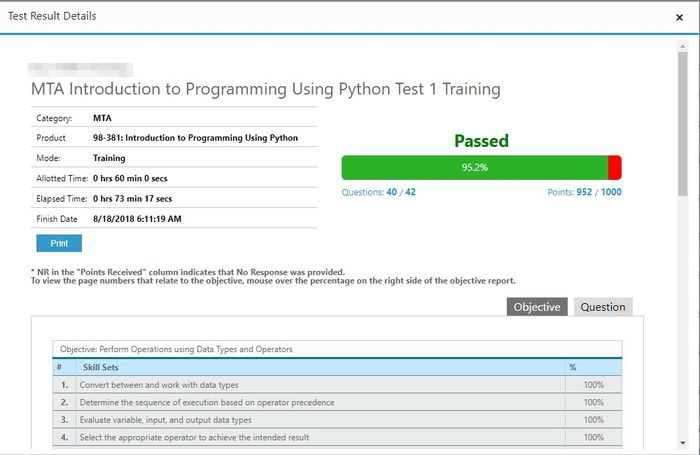Click the 100% for Evaluate variable row
The width and height of the screenshot is (700, 455).
[593, 420]
